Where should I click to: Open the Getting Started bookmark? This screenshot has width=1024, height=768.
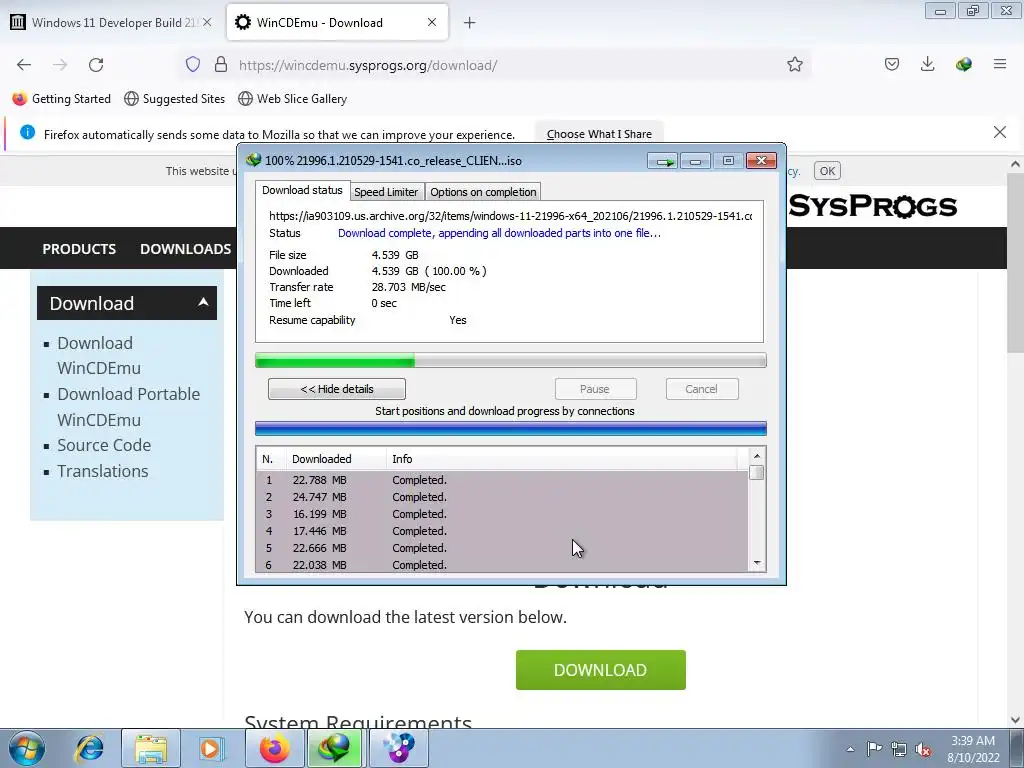[62, 99]
